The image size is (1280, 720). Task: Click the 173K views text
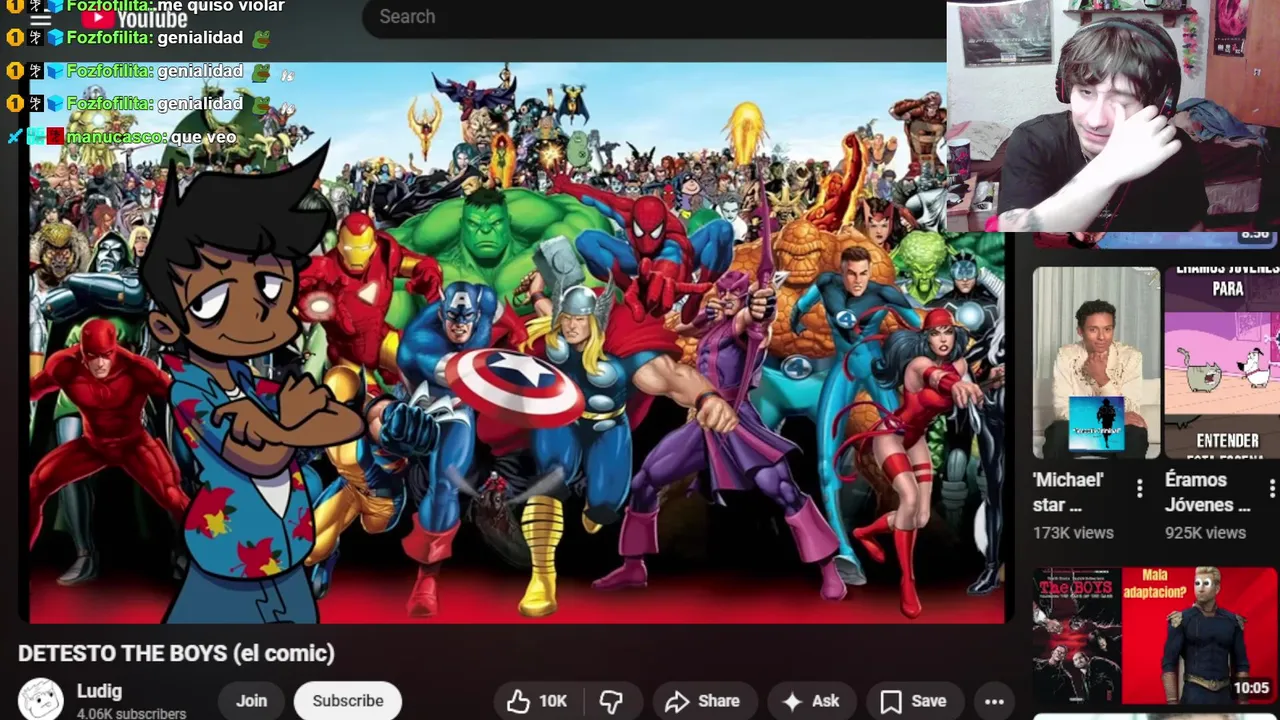coord(1073,533)
